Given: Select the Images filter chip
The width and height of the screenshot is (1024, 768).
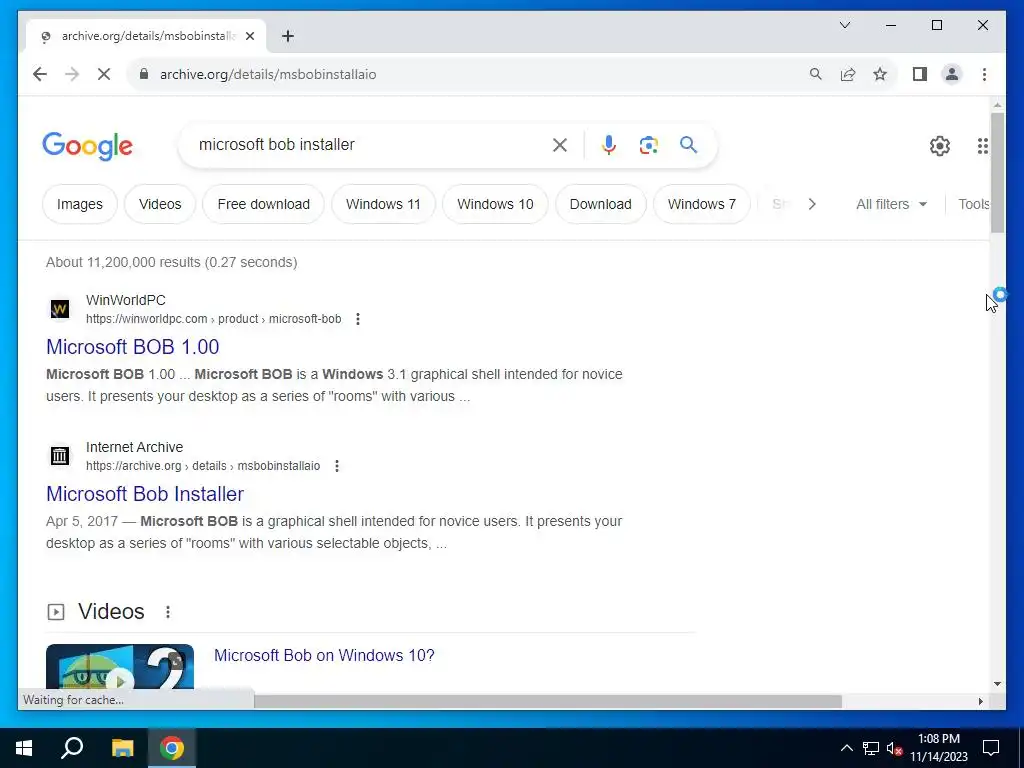Looking at the screenshot, I should pos(80,204).
